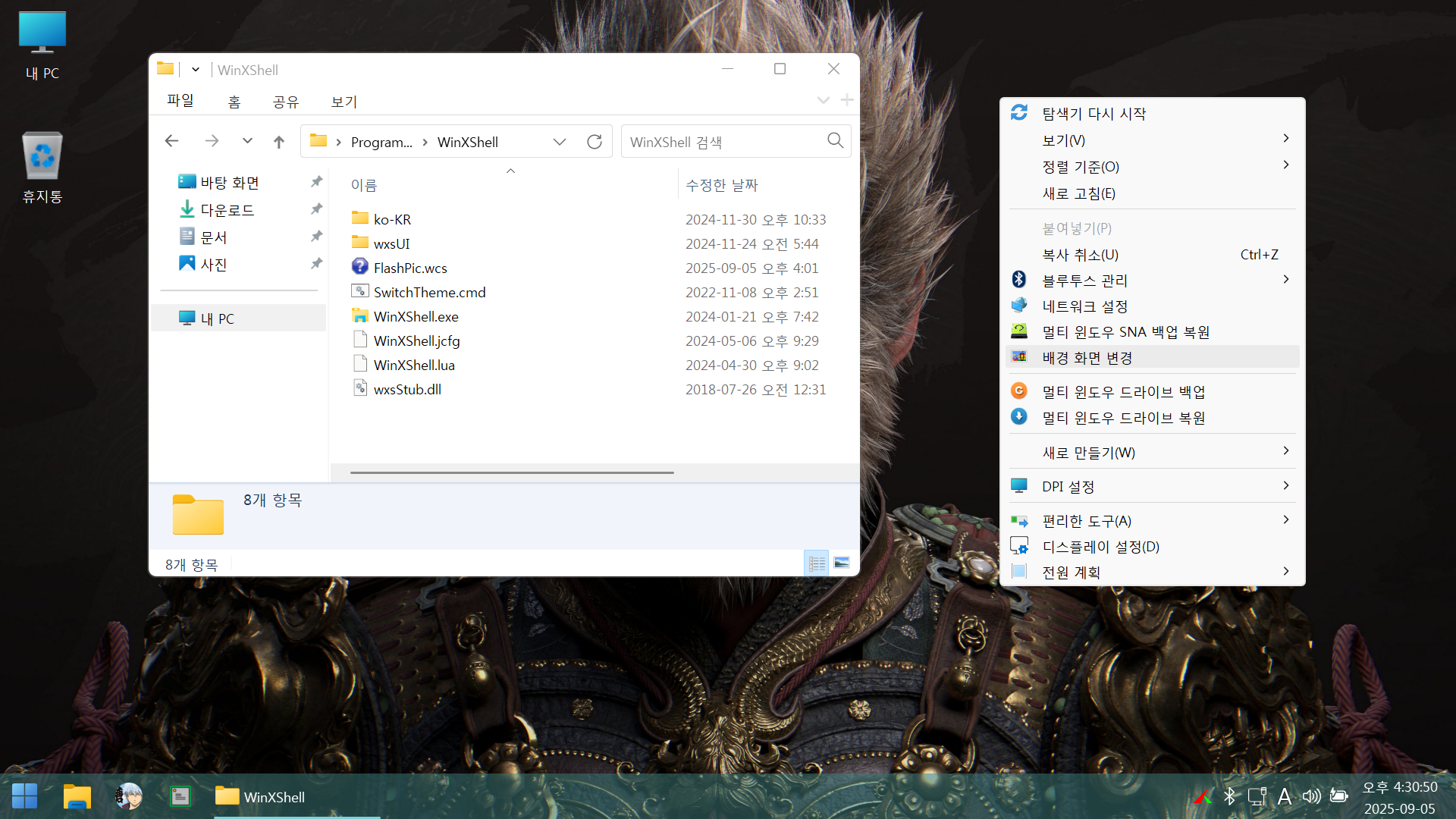Viewport: 1456px width, 819px height.
Task: Open the 보기 ribbon tab
Action: [344, 102]
